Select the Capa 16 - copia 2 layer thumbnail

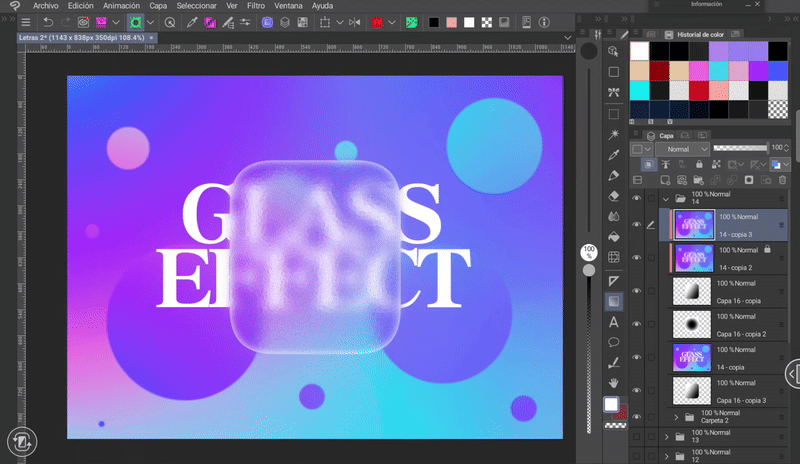click(x=692, y=324)
